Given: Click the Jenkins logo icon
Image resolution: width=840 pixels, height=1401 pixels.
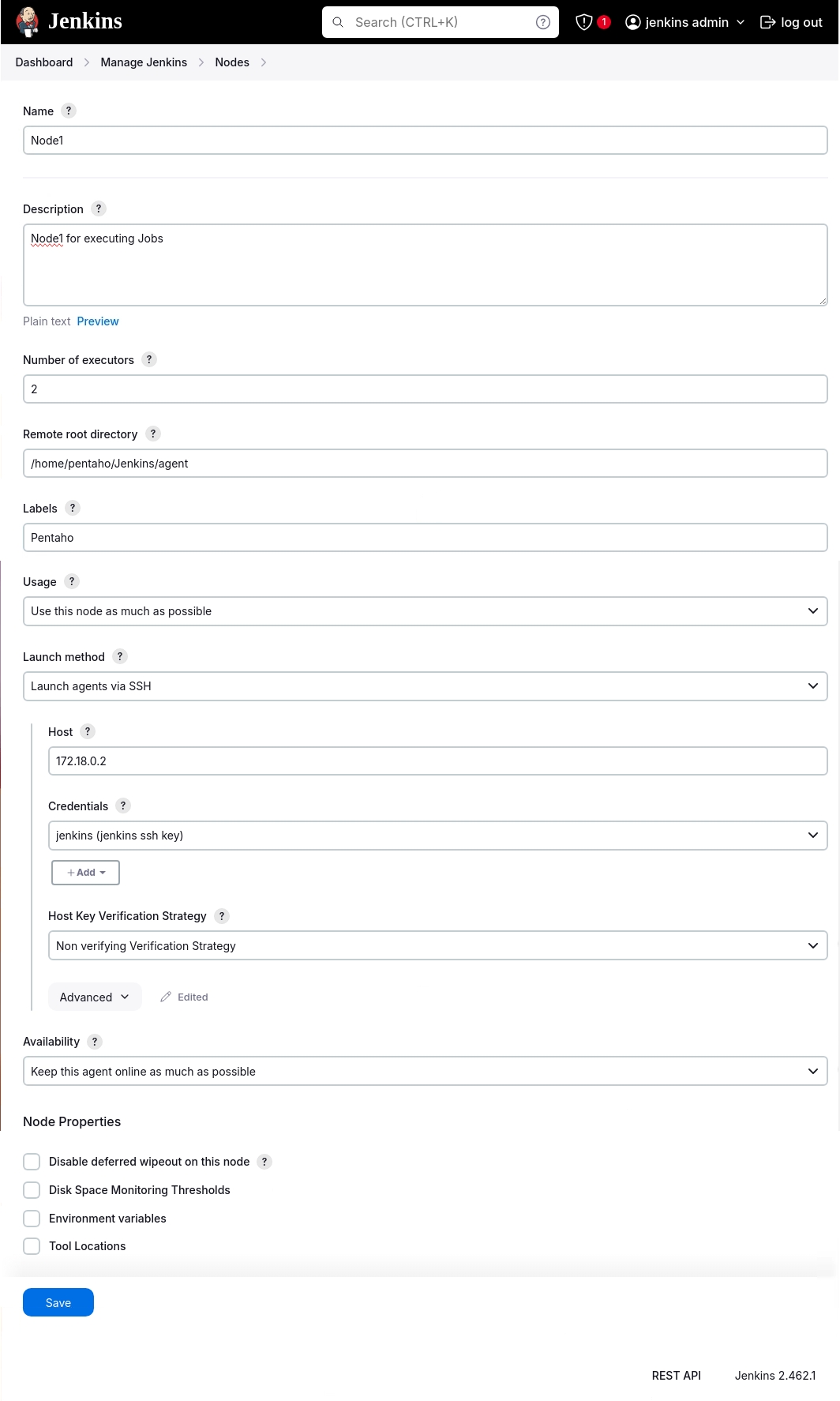Looking at the screenshot, I should coord(28,22).
